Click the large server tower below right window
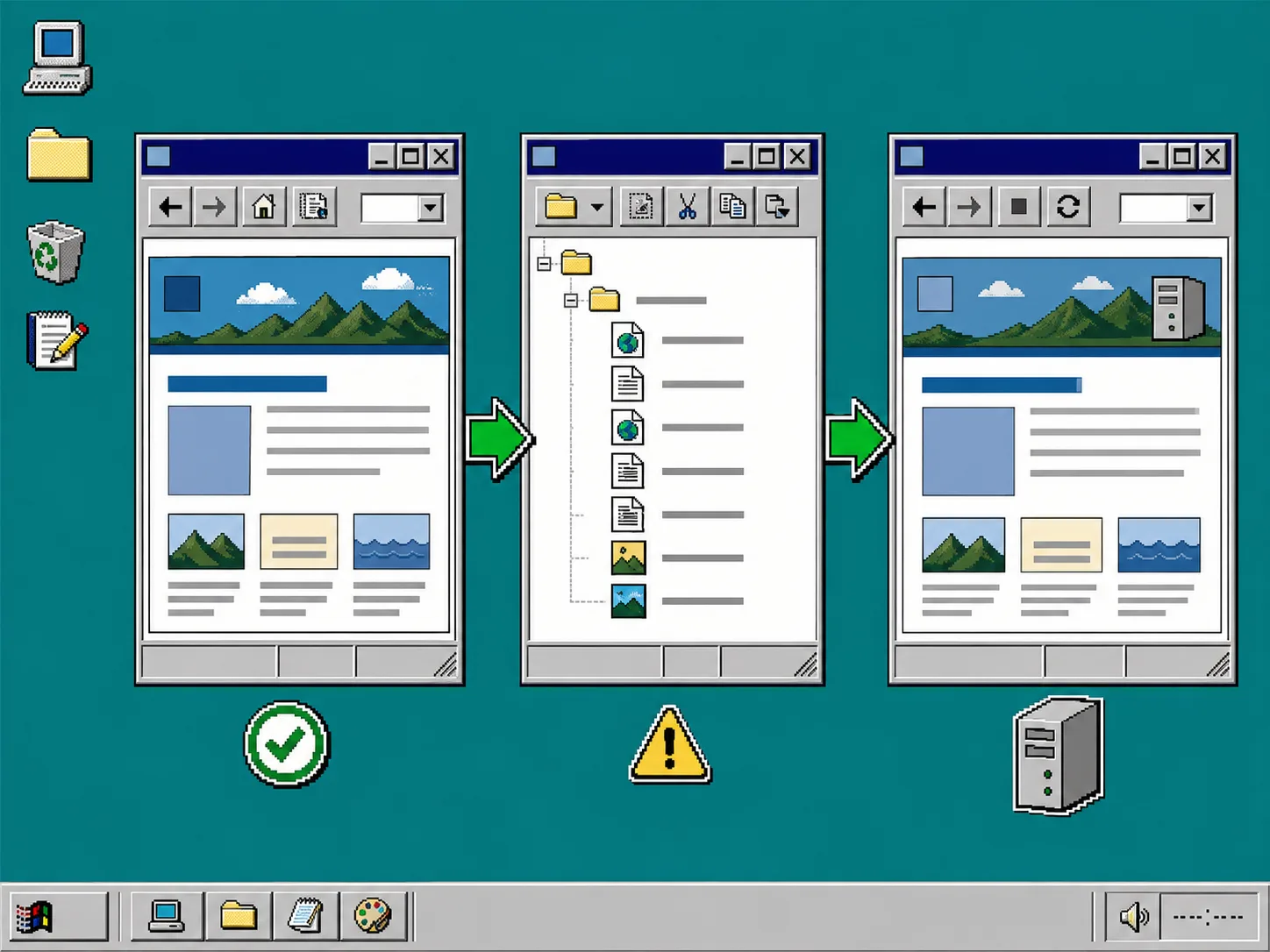 click(1058, 756)
